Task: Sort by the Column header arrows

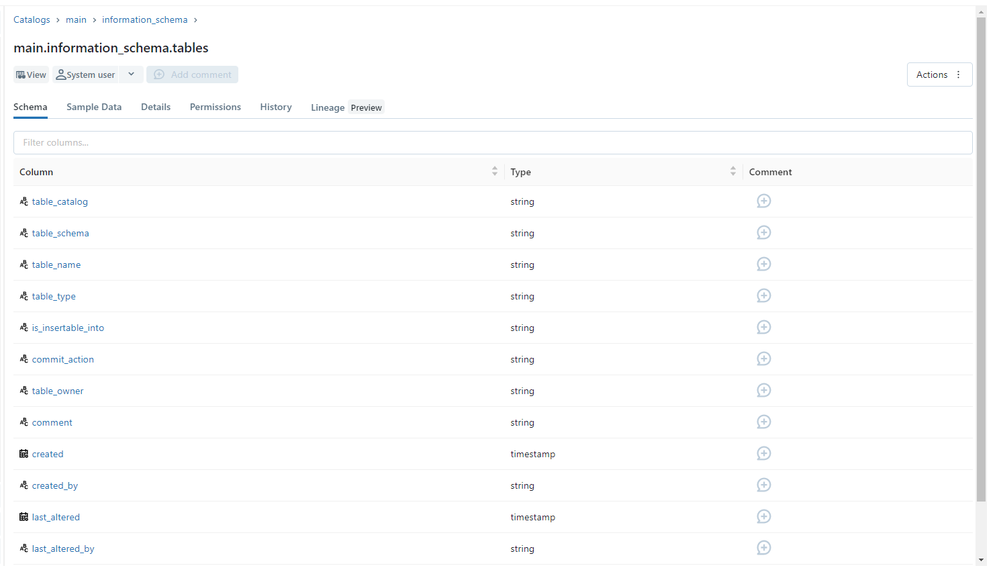Action: pyautogui.click(x=494, y=172)
